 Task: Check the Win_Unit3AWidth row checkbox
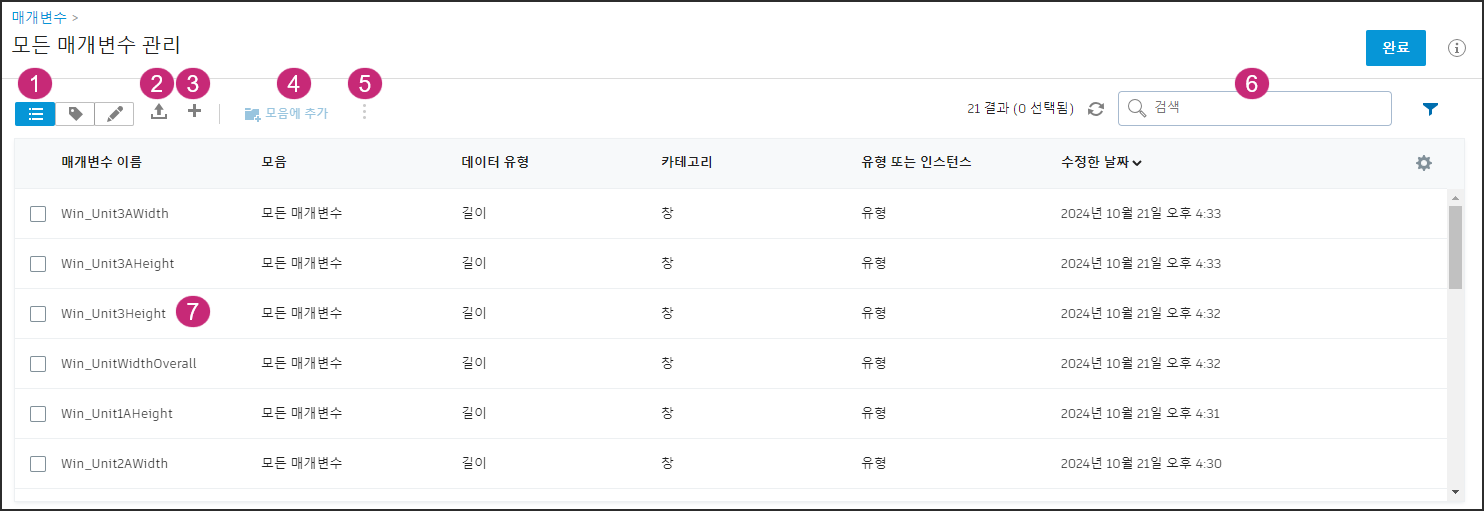coord(38,213)
